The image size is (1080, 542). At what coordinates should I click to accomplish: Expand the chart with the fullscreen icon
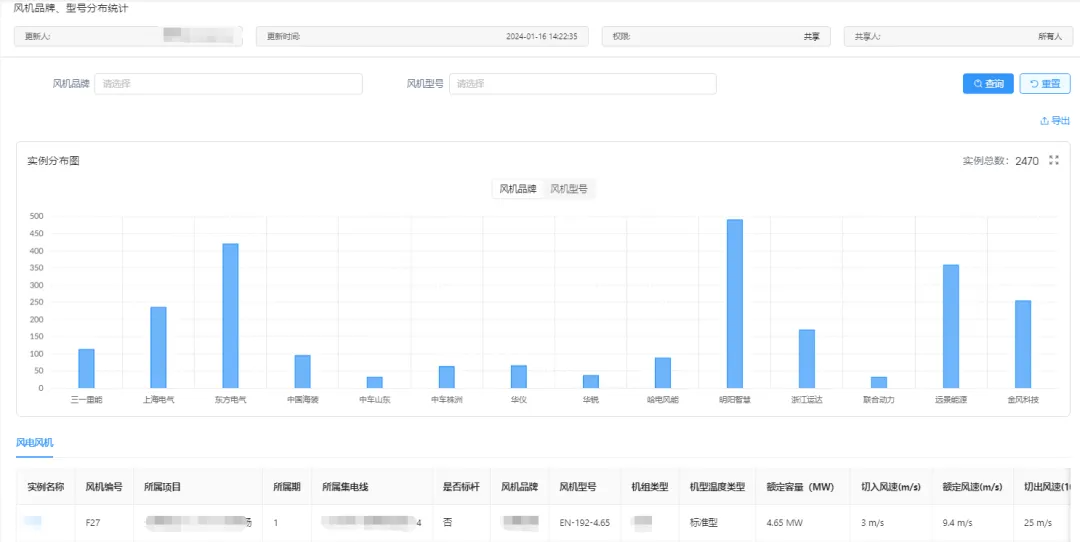1053,160
